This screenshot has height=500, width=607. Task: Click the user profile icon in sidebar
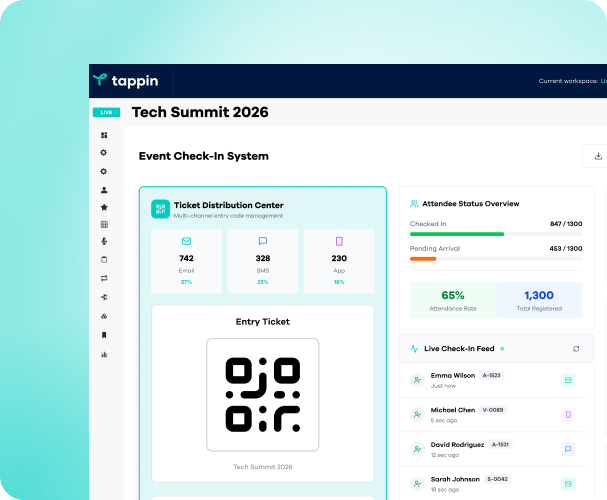click(x=104, y=189)
